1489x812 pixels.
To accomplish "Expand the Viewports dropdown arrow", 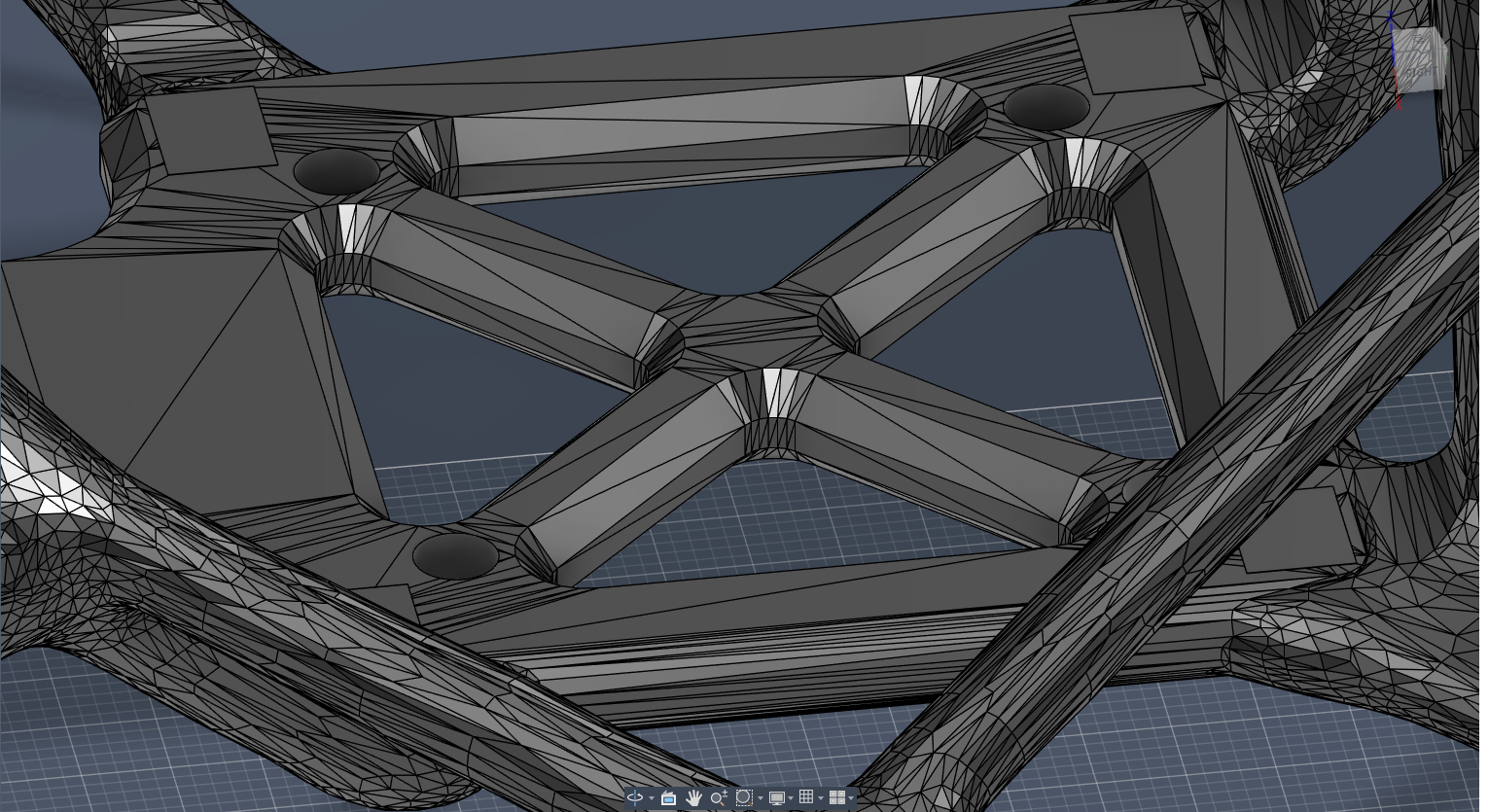I will tap(851, 798).
